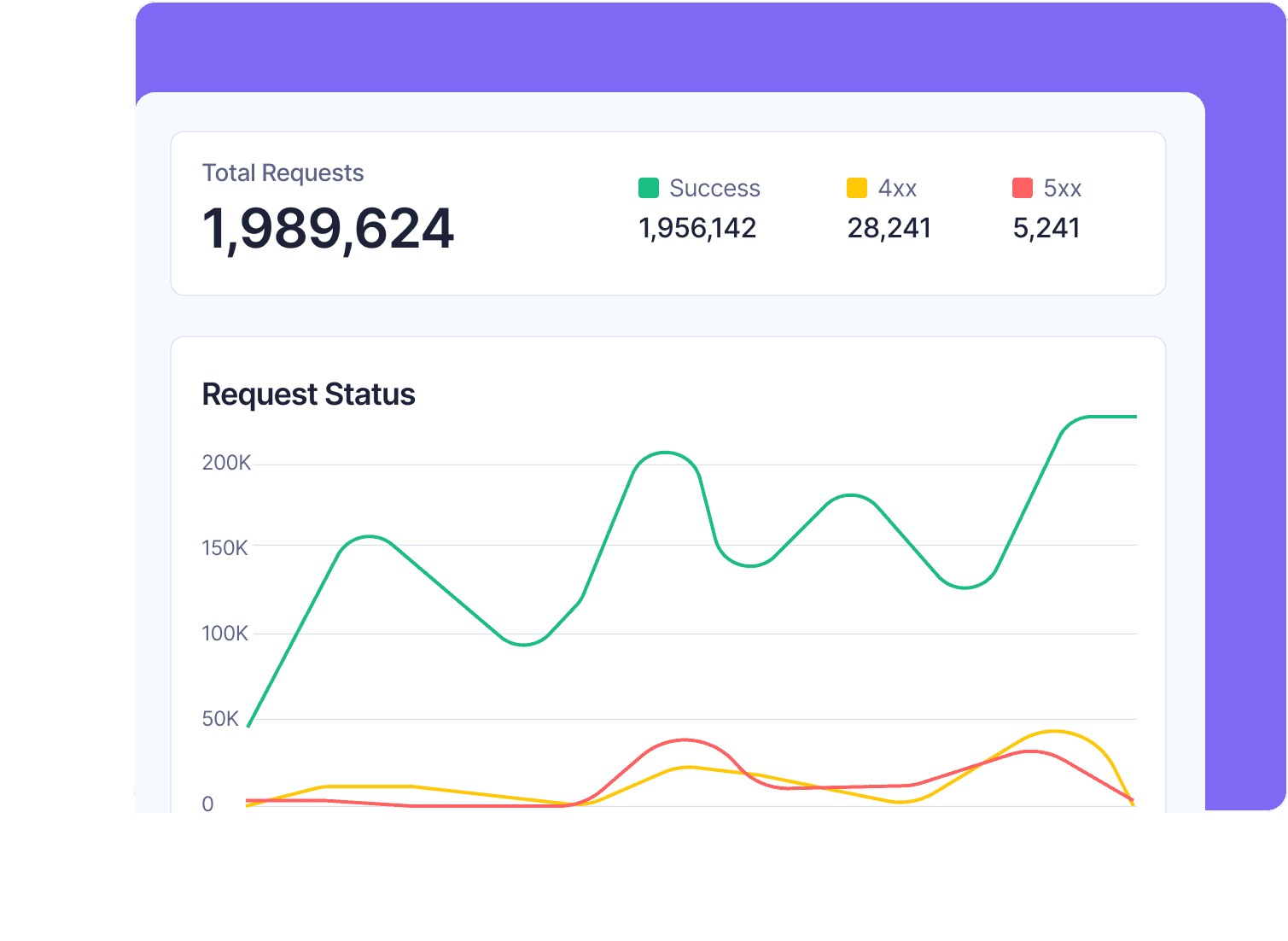
Task: Click the yellow 4xx legend swatch
Action: pos(856,187)
